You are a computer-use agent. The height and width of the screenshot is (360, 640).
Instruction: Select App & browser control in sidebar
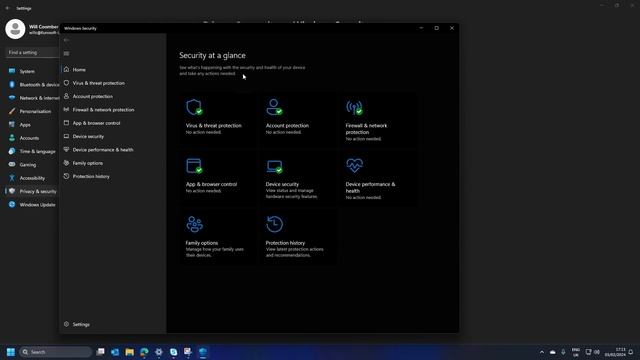pyautogui.click(x=113, y=123)
